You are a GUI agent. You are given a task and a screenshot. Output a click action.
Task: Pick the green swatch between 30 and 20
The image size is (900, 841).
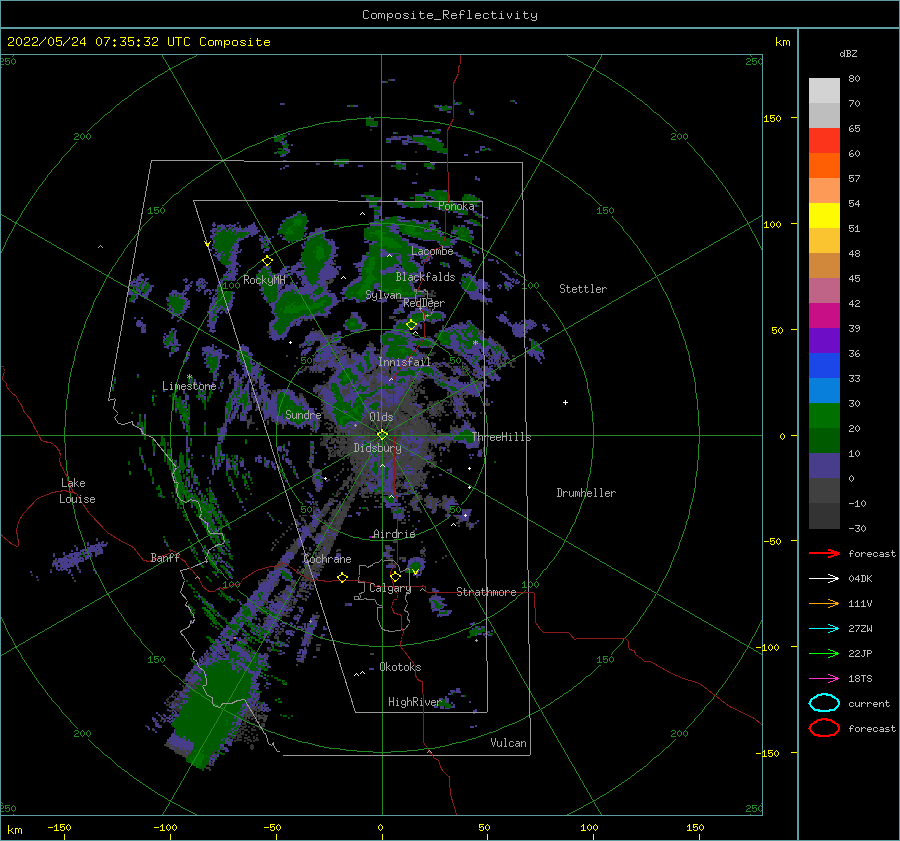(824, 416)
